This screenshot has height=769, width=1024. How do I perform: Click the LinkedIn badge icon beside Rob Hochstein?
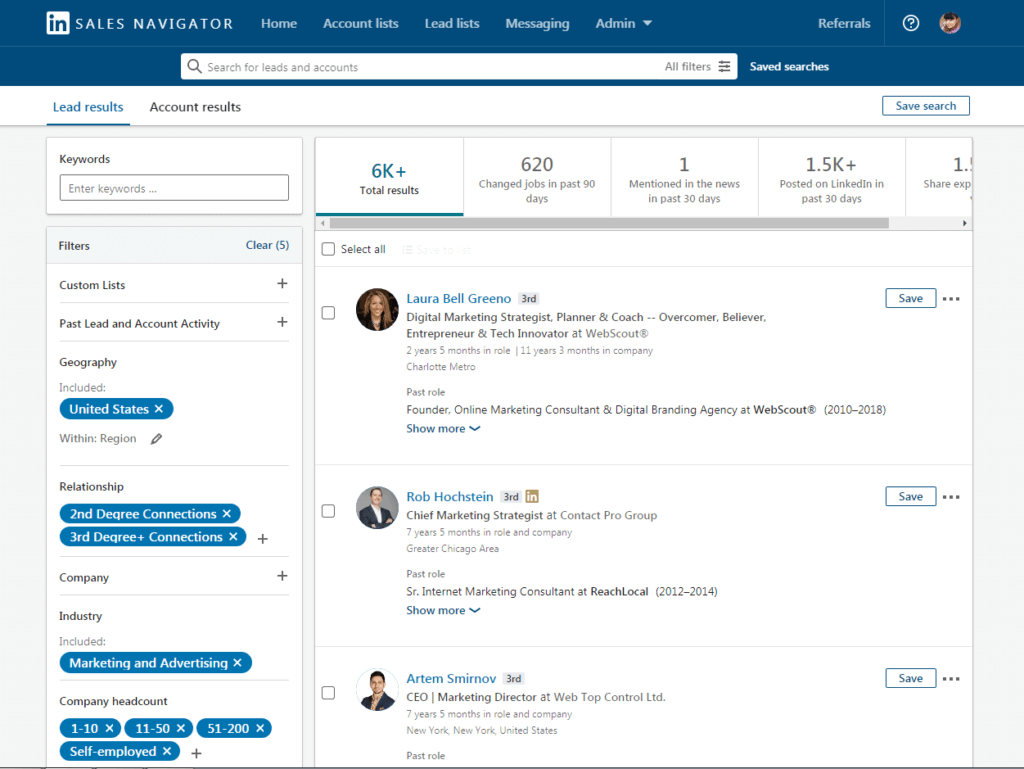click(531, 496)
